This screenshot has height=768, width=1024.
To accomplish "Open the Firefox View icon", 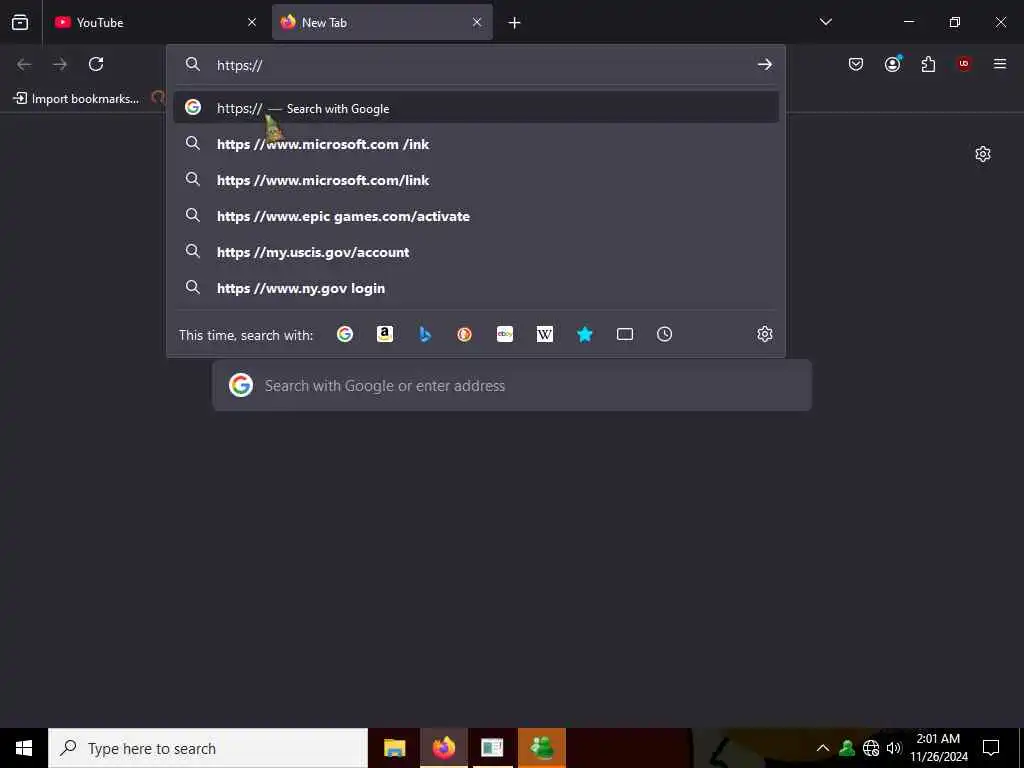I will 20,22.
